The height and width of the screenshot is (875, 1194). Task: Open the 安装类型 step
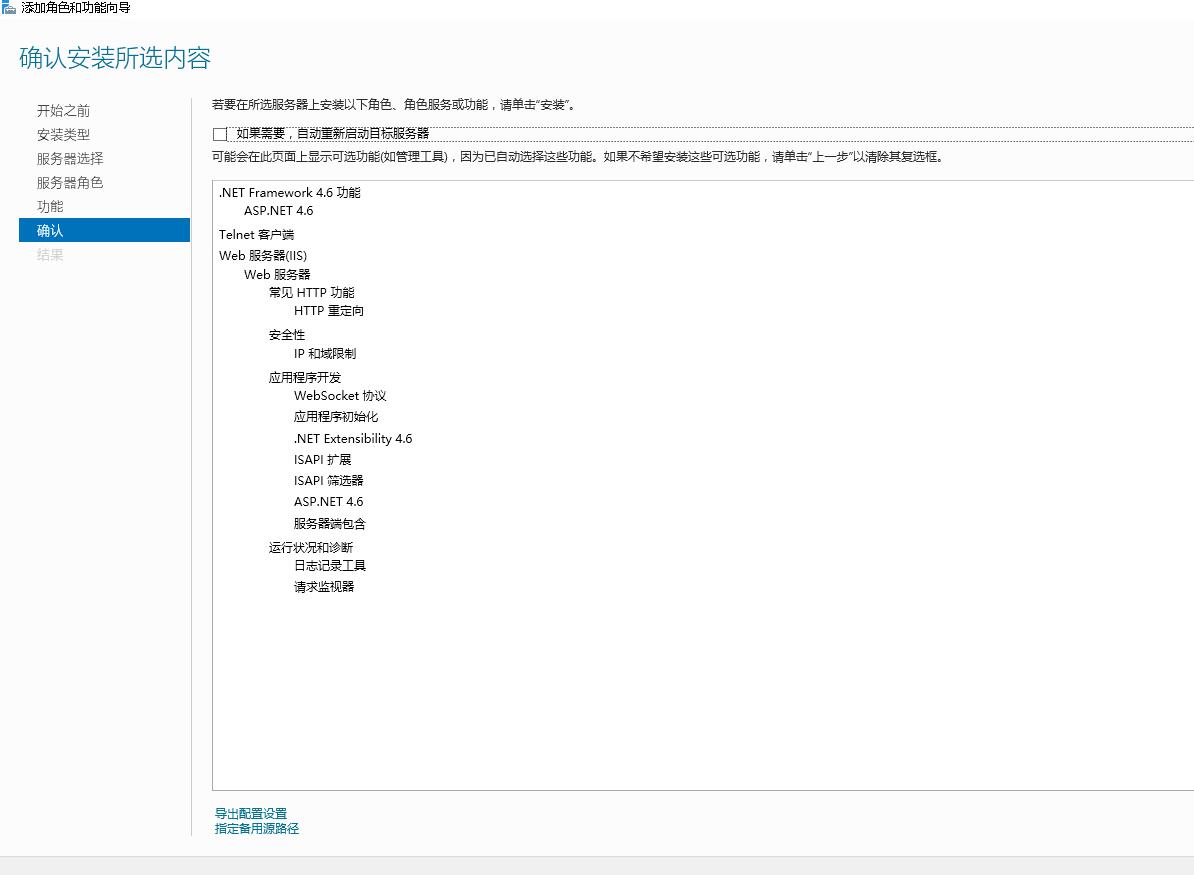pos(63,135)
